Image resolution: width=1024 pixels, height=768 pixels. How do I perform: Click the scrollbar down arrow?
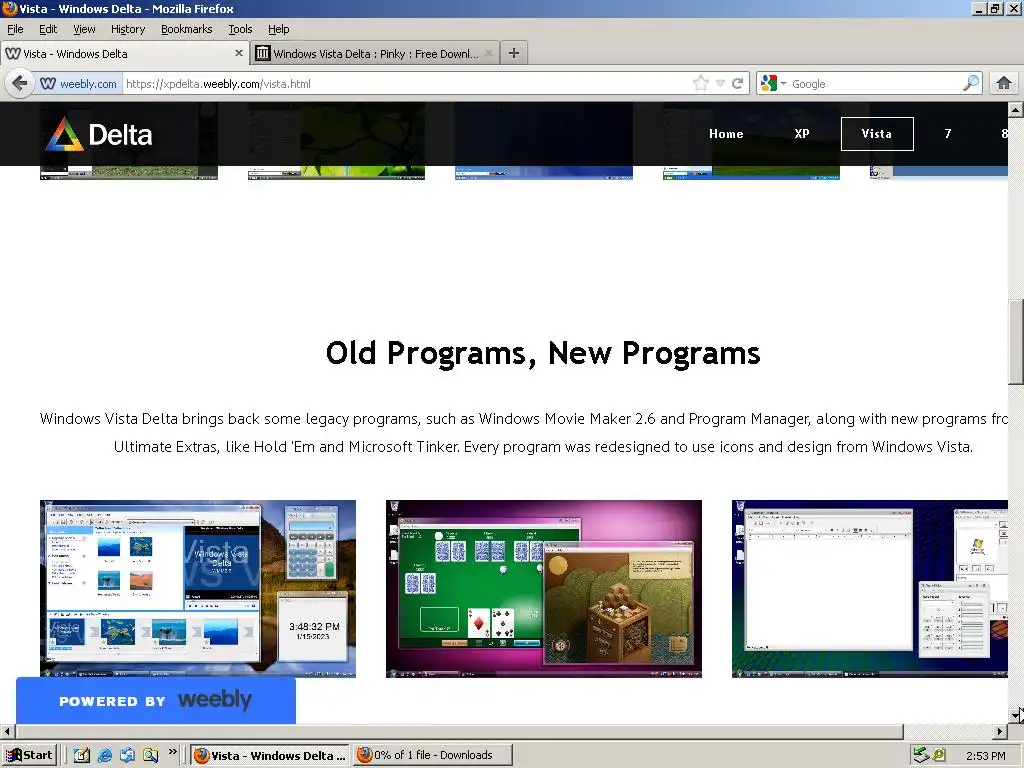point(1016,716)
